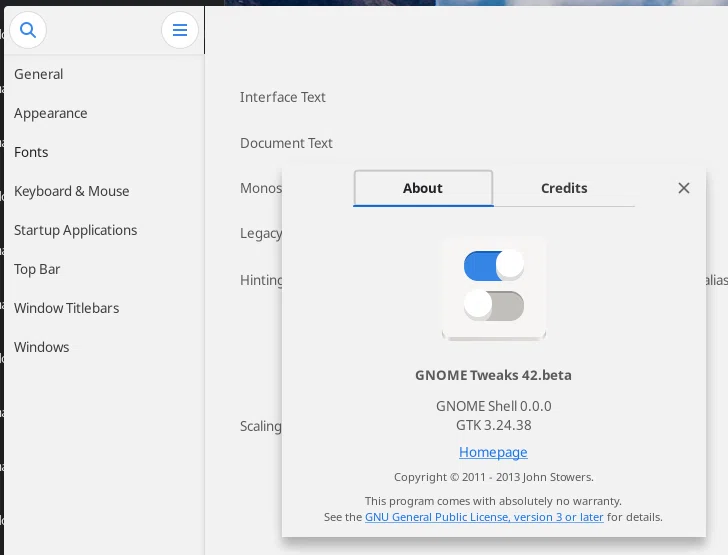Switch to the About tab

coord(423,188)
